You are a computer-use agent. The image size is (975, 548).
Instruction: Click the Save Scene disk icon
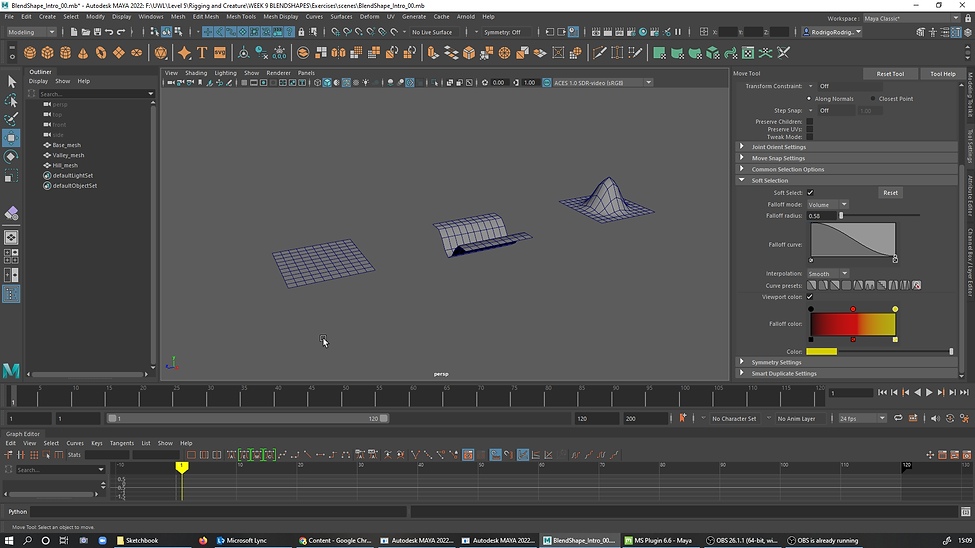click(98, 32)
